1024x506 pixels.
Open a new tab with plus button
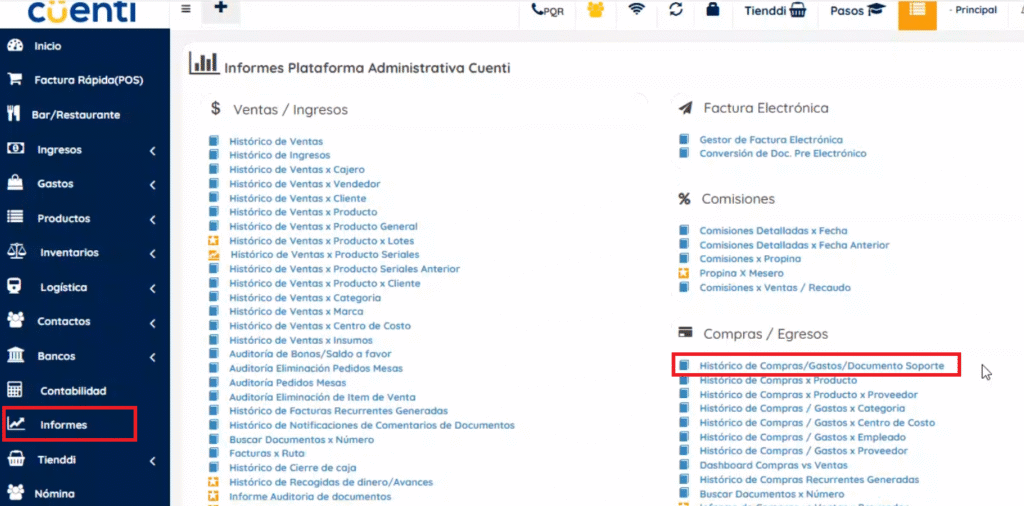point(221,9)
